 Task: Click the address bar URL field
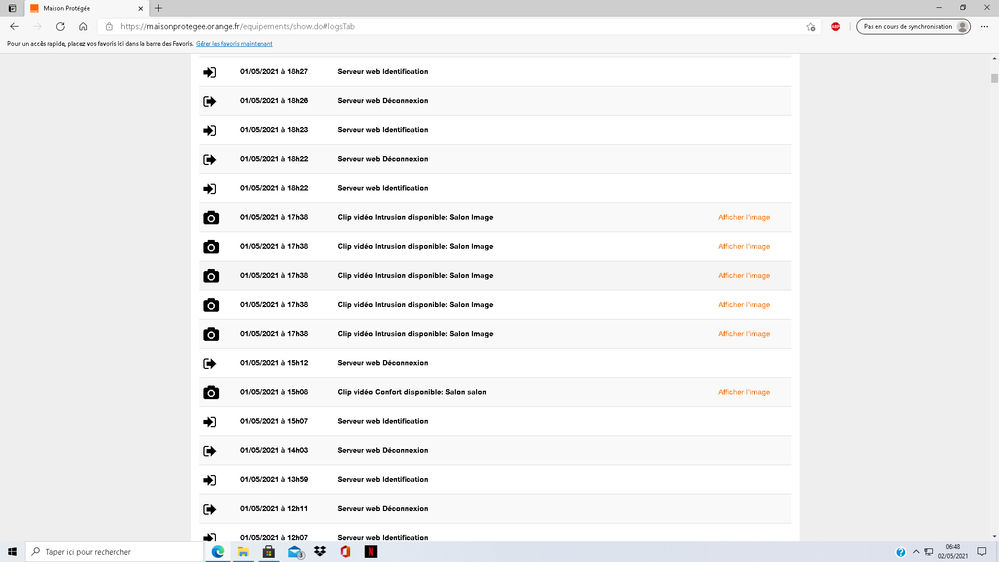pyautogui.click(x=450, y=27)
